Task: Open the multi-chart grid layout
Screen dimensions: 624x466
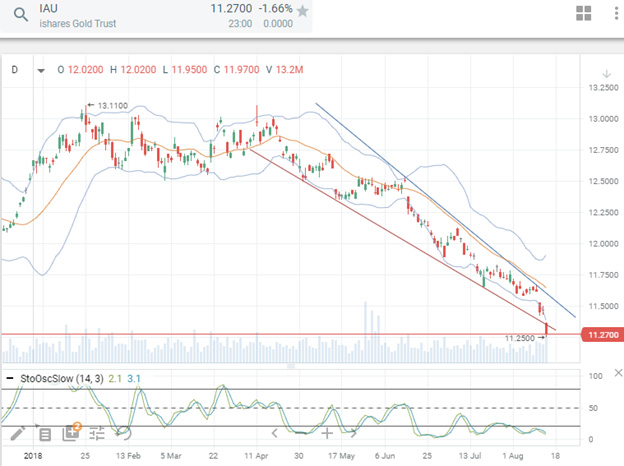Action: [583, 13]
